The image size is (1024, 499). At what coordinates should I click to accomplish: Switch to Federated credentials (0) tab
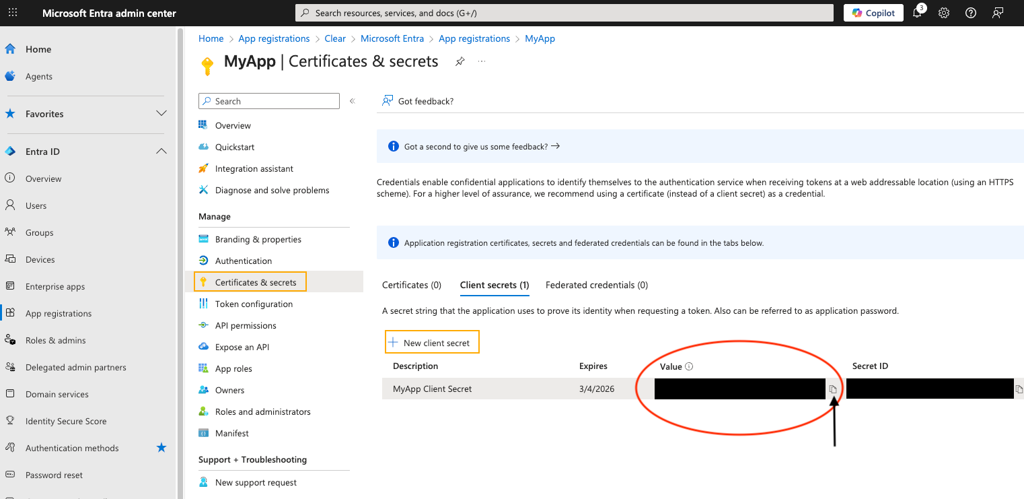pyautogui.click(x=596, y=285)
